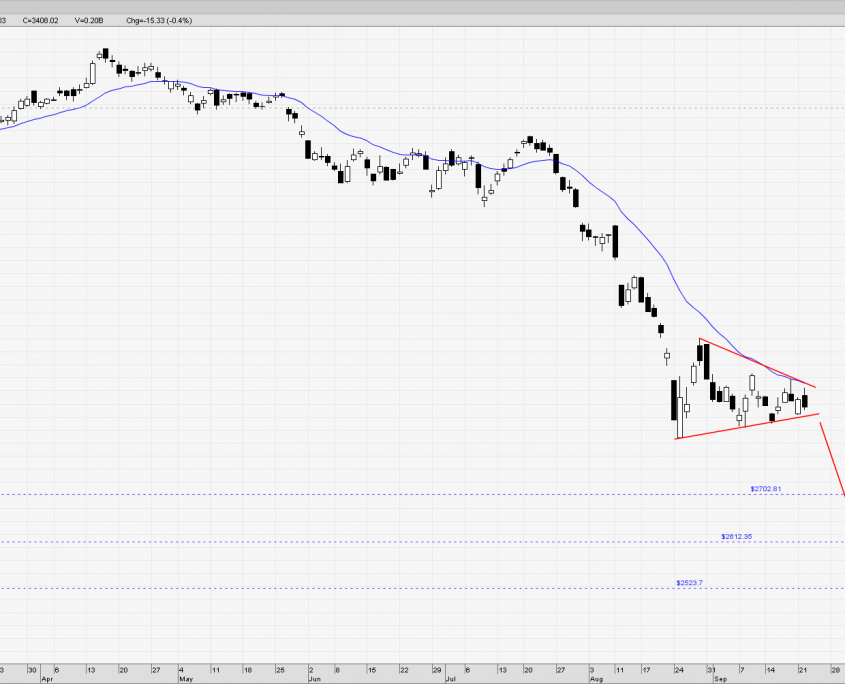Click the May month label on time axis
Viewport: 845px width, 684px height.
186,677
